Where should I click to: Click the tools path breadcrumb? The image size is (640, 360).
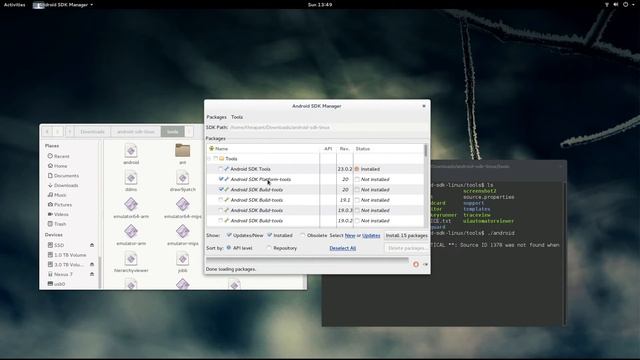pyautogui.click(x=173, y=131)
